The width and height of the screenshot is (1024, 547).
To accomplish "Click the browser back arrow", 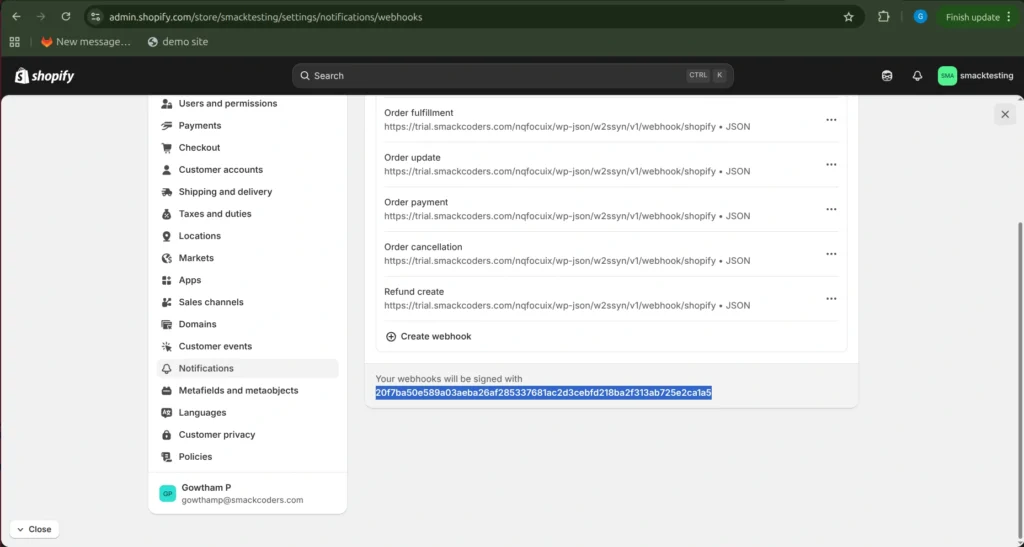I will (16, 17).
